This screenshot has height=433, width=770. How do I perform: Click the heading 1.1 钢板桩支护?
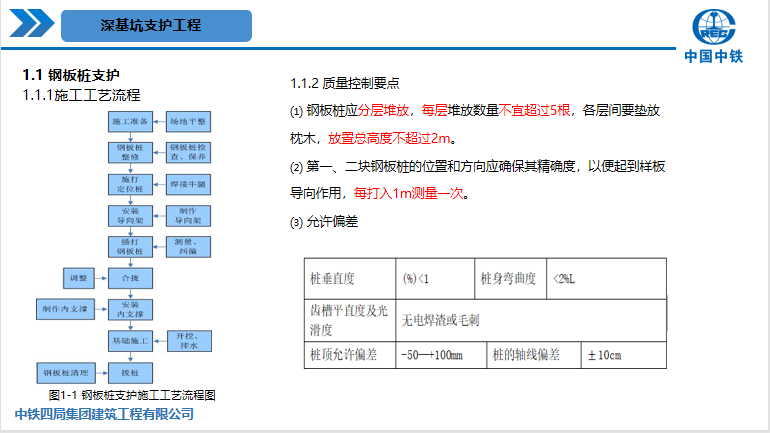click(71, 75)
